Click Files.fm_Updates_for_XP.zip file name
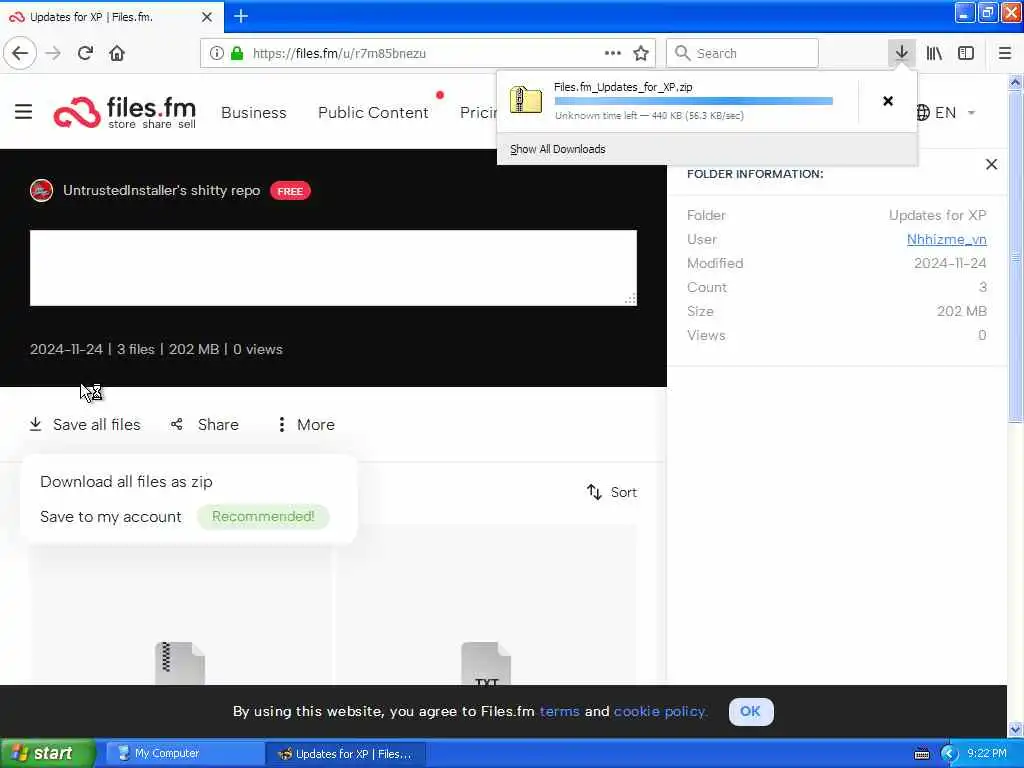This screenshot has height=768, width=1024. click(623, 87)
